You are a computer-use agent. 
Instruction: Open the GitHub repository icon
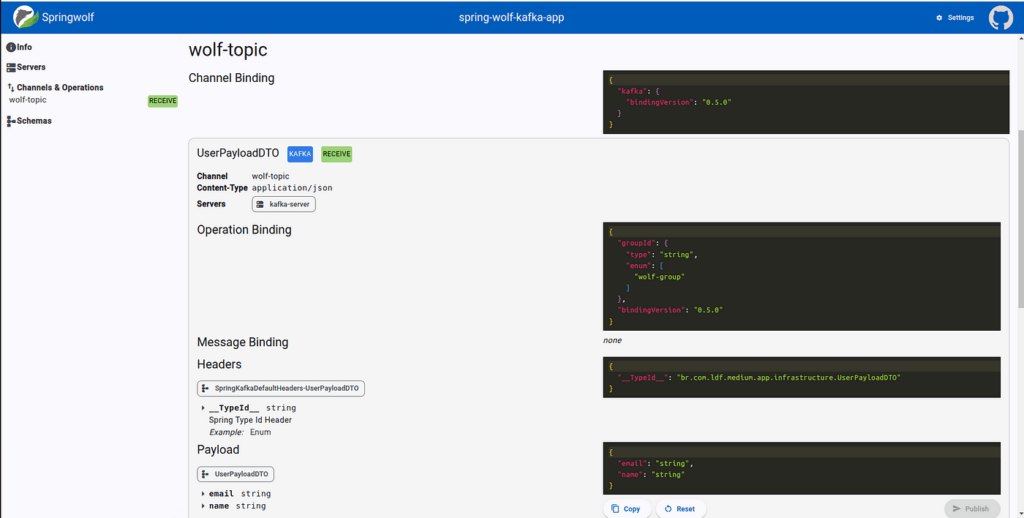1000,17
